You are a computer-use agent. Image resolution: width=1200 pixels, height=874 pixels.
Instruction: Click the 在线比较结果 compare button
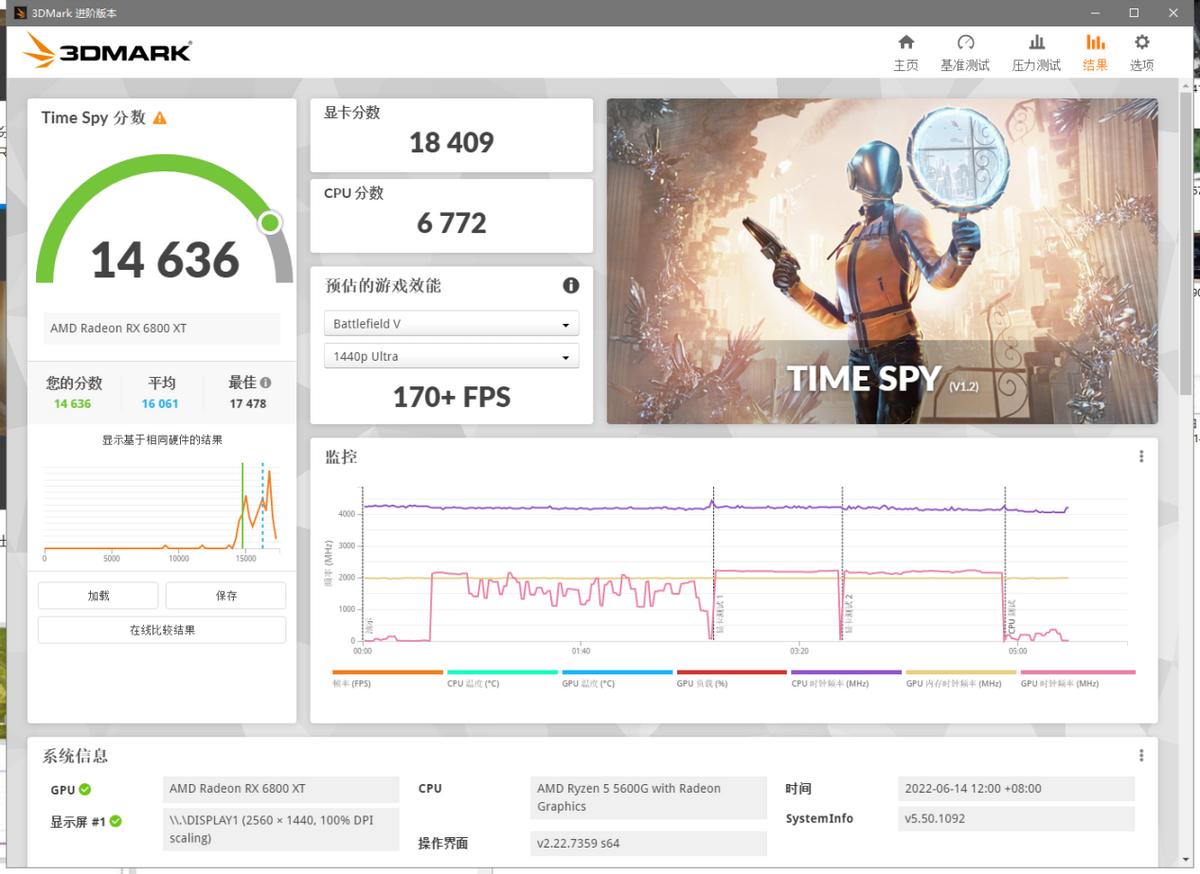pos(160,629)
